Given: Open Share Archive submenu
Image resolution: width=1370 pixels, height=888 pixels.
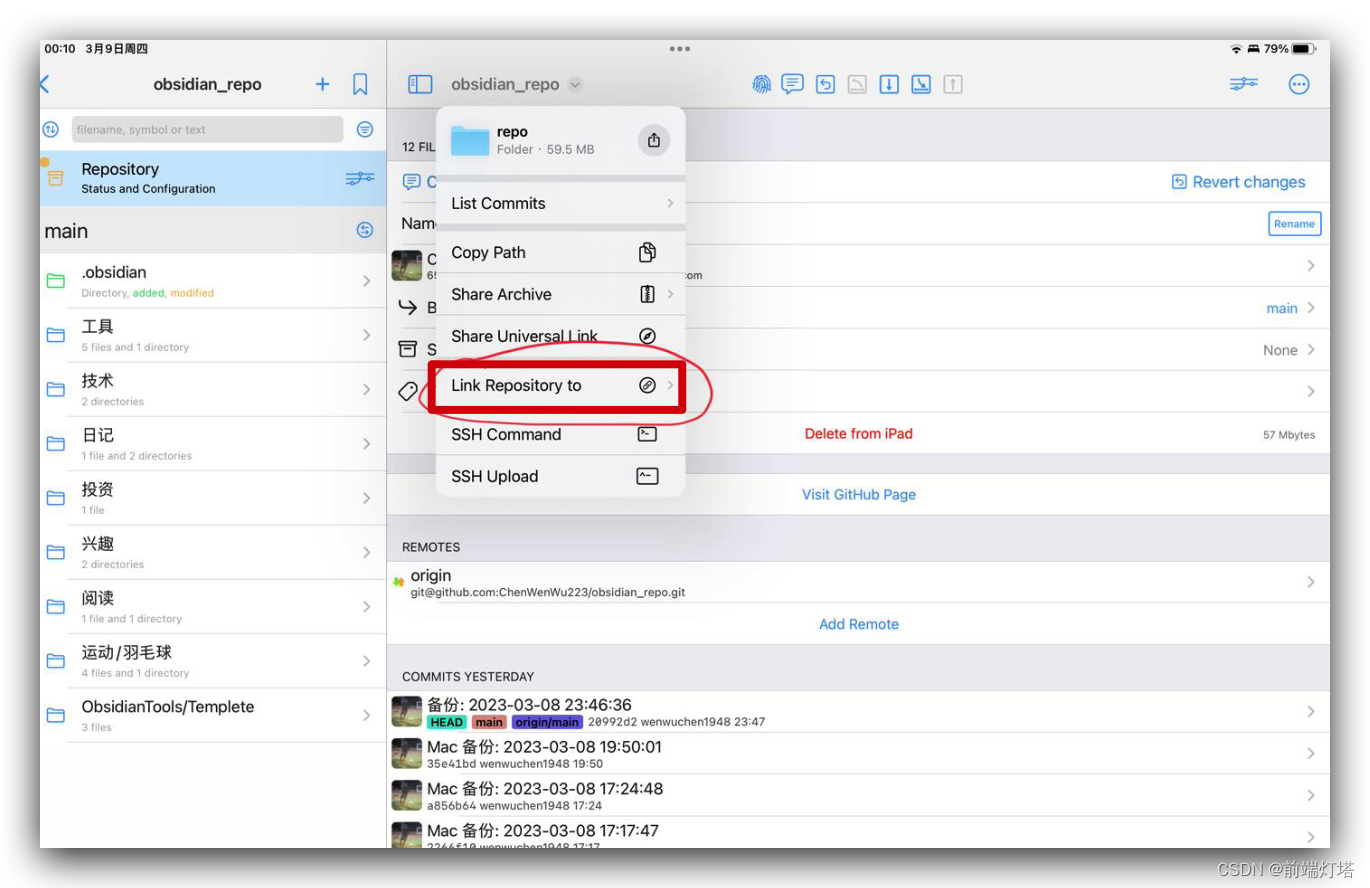Looking at the screenshot, I should (x=561, y=294).
